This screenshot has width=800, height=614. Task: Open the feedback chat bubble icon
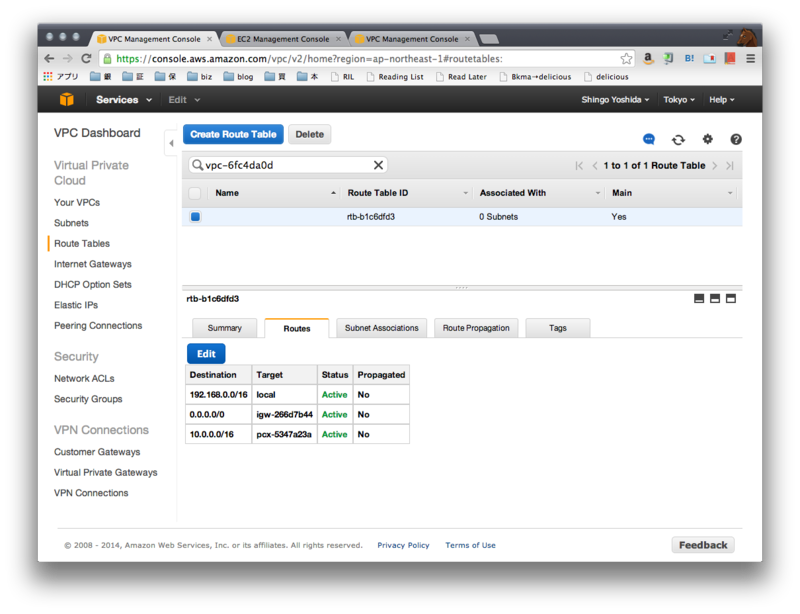tap(648, 139)
